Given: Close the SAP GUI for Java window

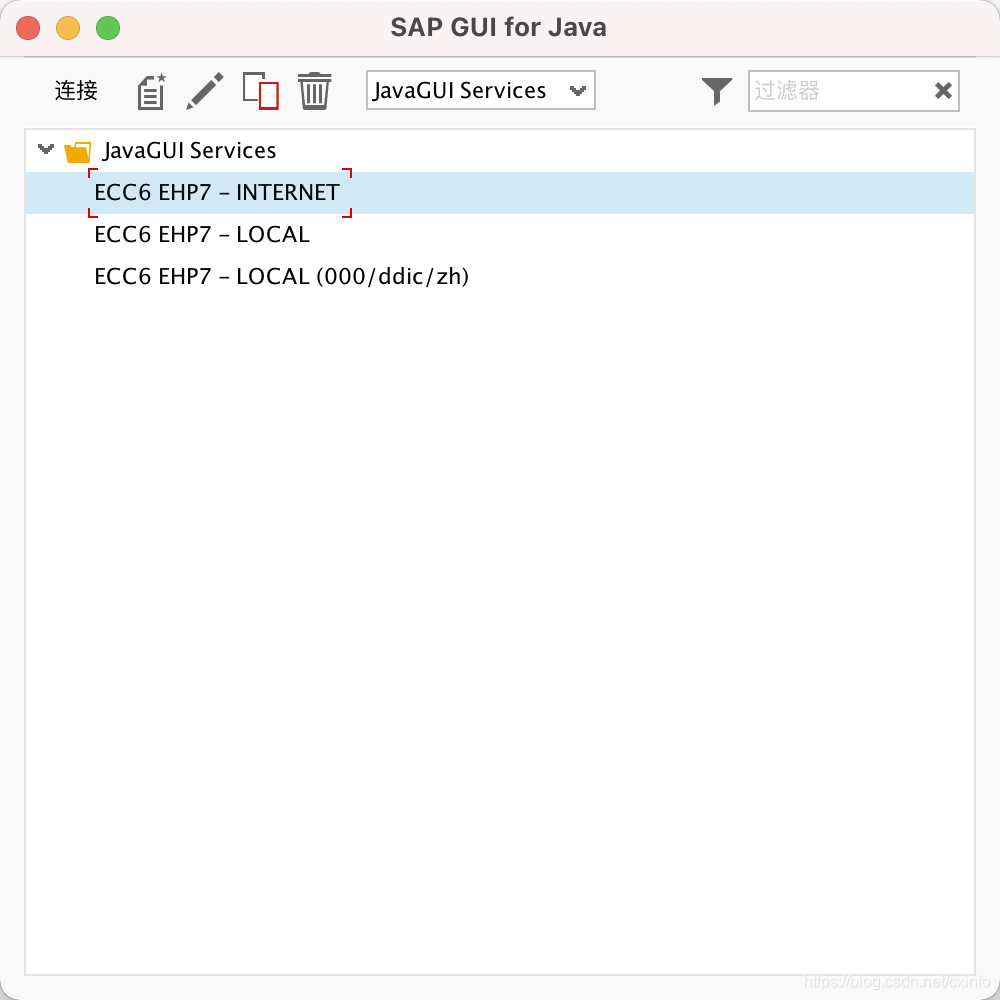Looking at the screenshot, I should (x=28, y=28).
